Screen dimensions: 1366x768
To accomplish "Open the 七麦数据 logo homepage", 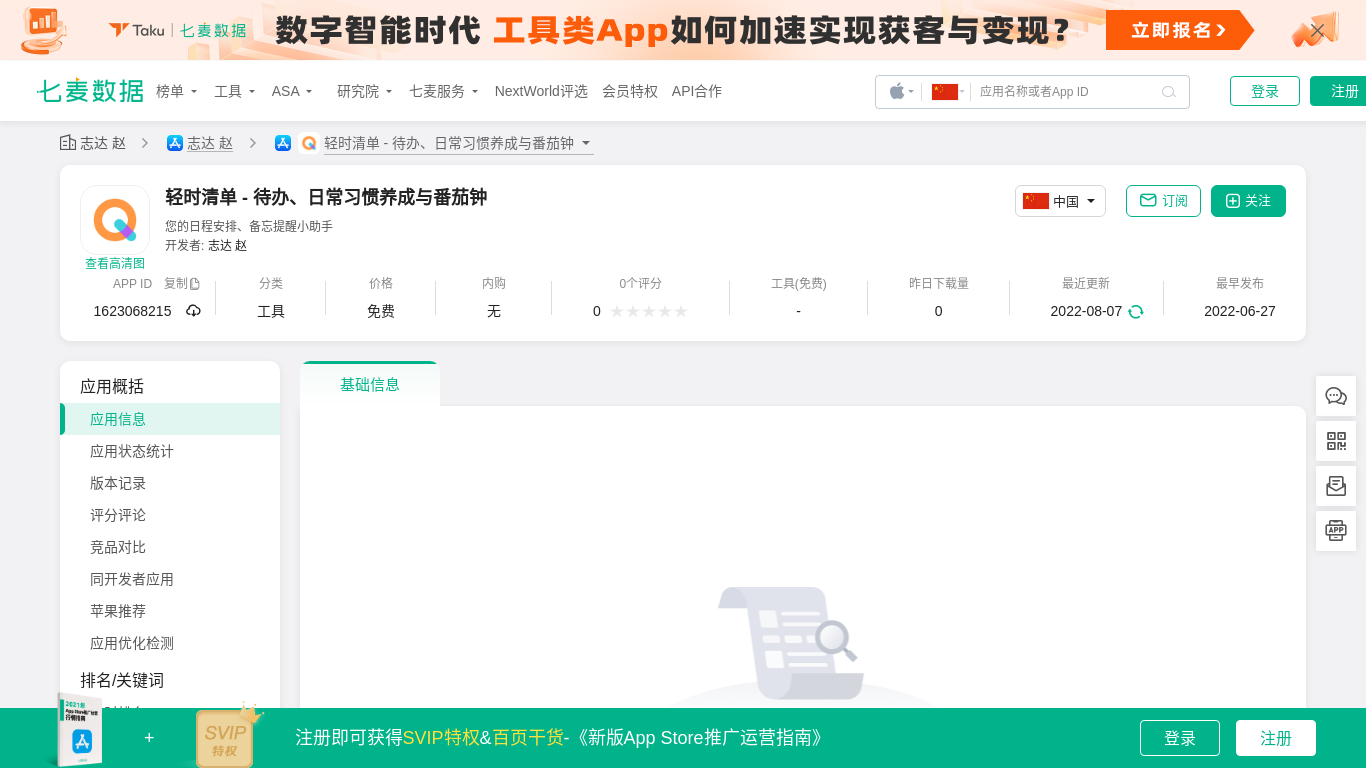I will [x=90, y=91].
